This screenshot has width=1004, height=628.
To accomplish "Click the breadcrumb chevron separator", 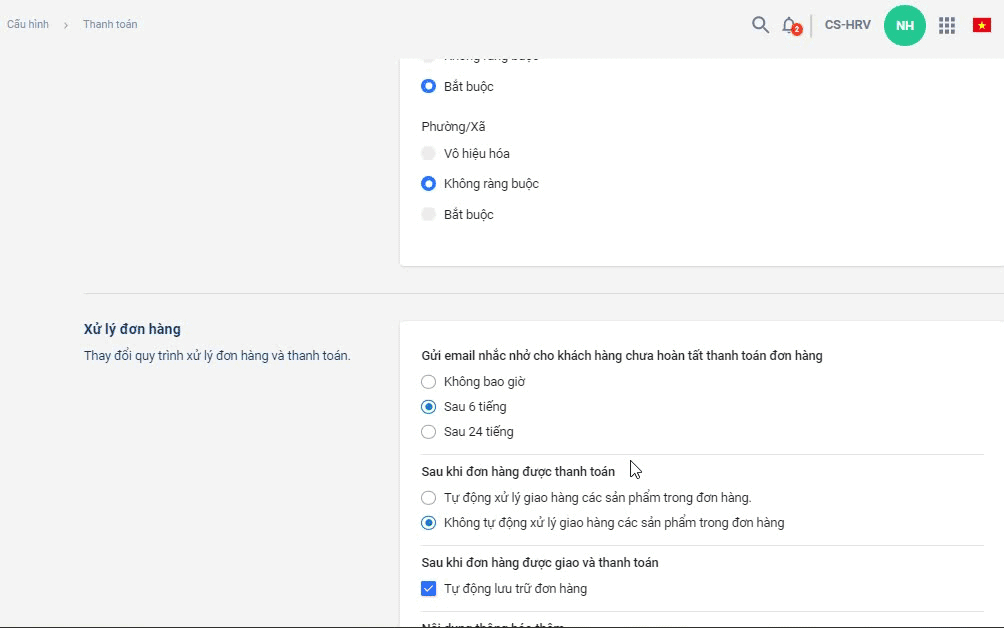I will pos(66,25).
